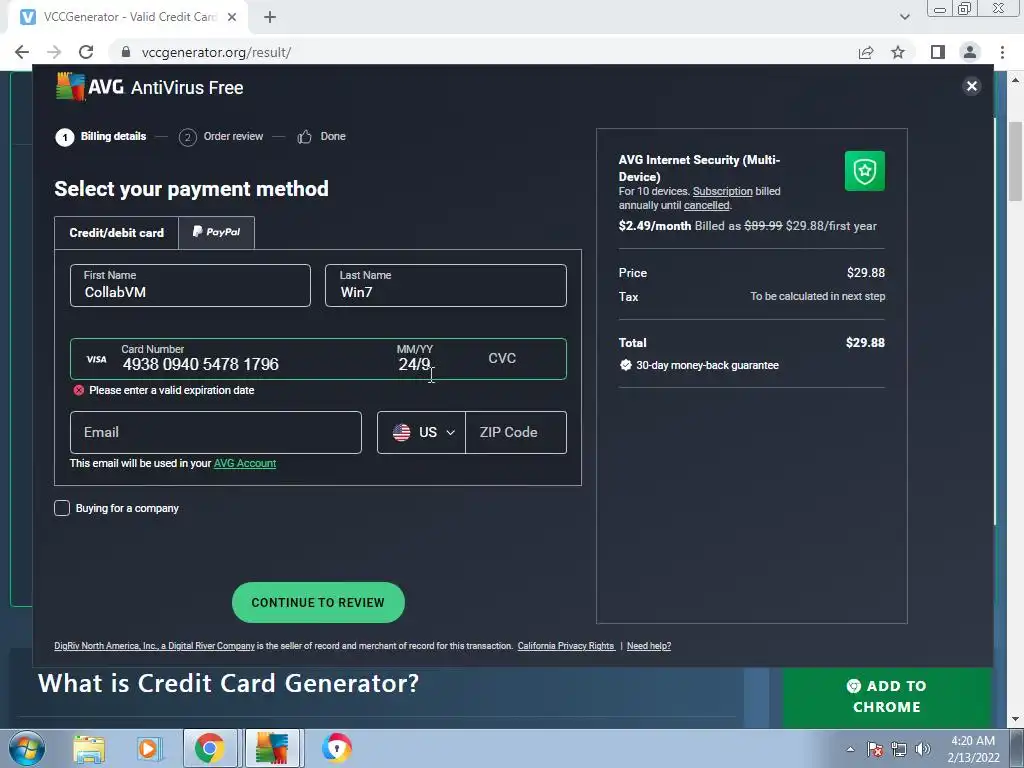Click the browser forward arrow
The width and height of the screenshot is (1024, 768).
[x=54, y=52]
